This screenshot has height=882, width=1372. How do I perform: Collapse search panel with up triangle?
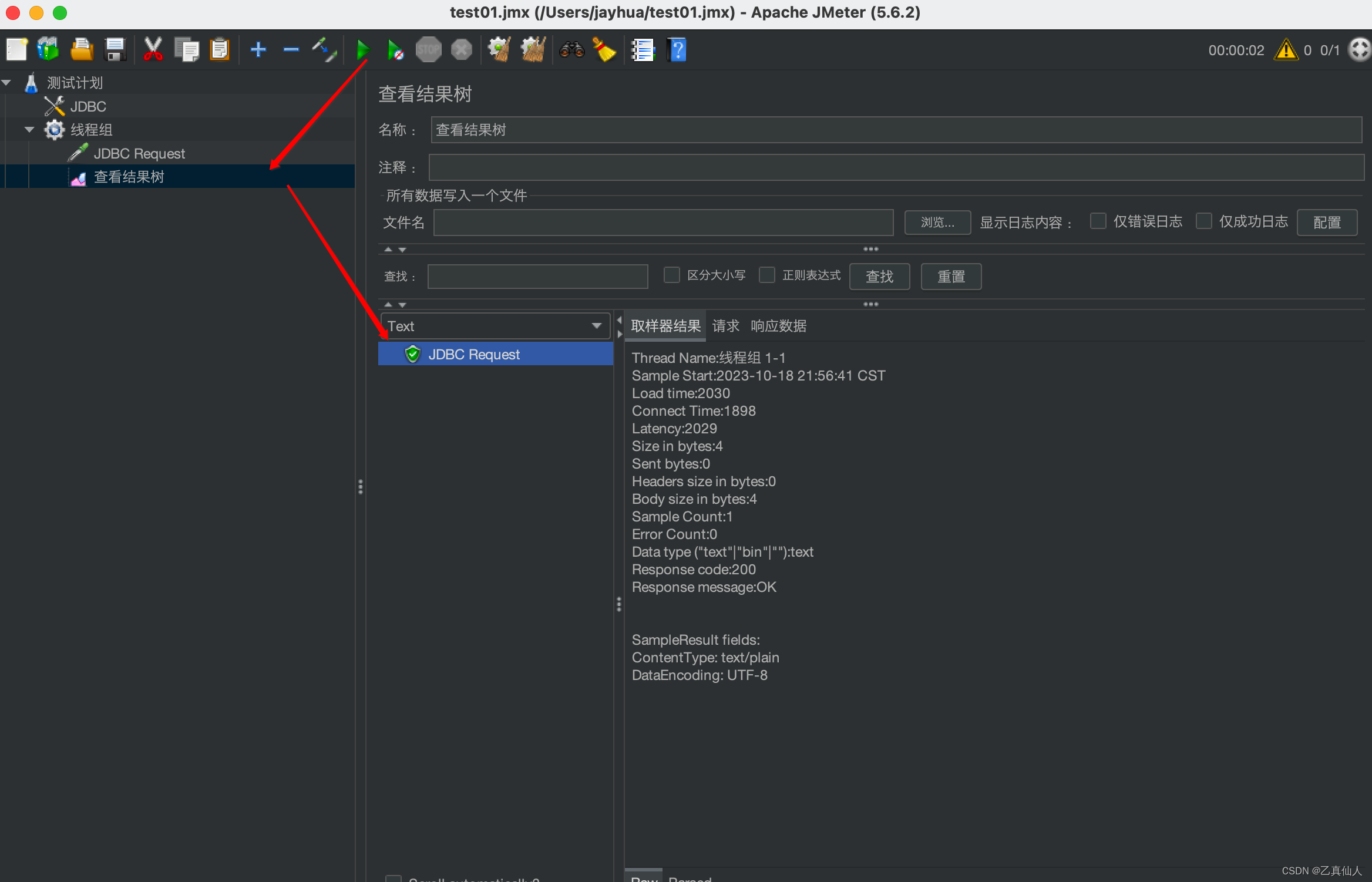point(388,305)
